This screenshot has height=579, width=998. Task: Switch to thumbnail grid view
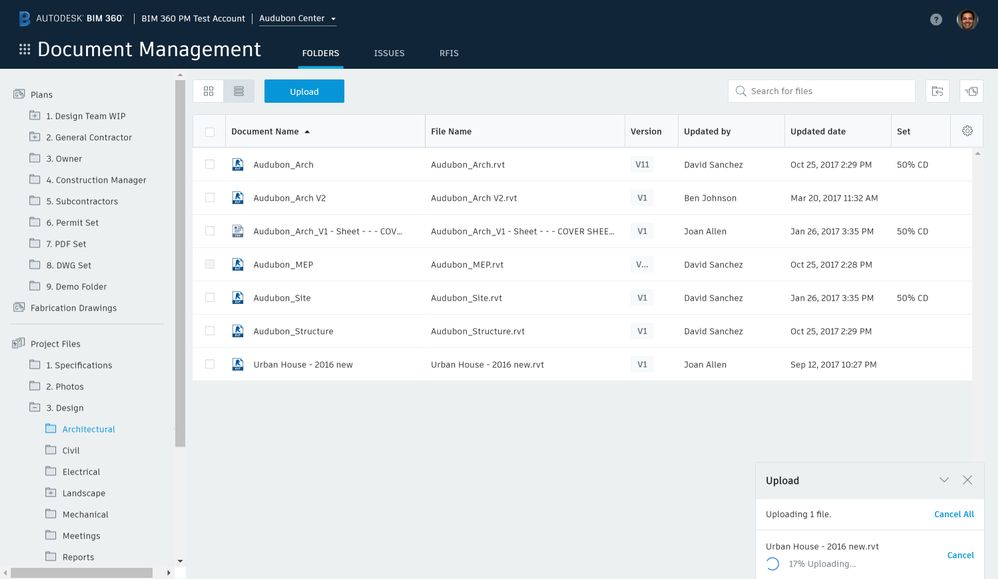click(x=208, y=91)
